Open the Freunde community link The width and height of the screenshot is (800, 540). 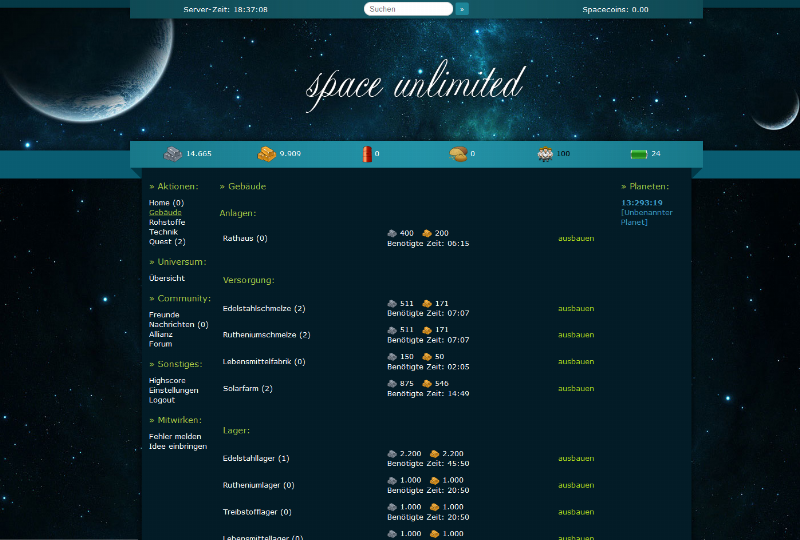164,314
